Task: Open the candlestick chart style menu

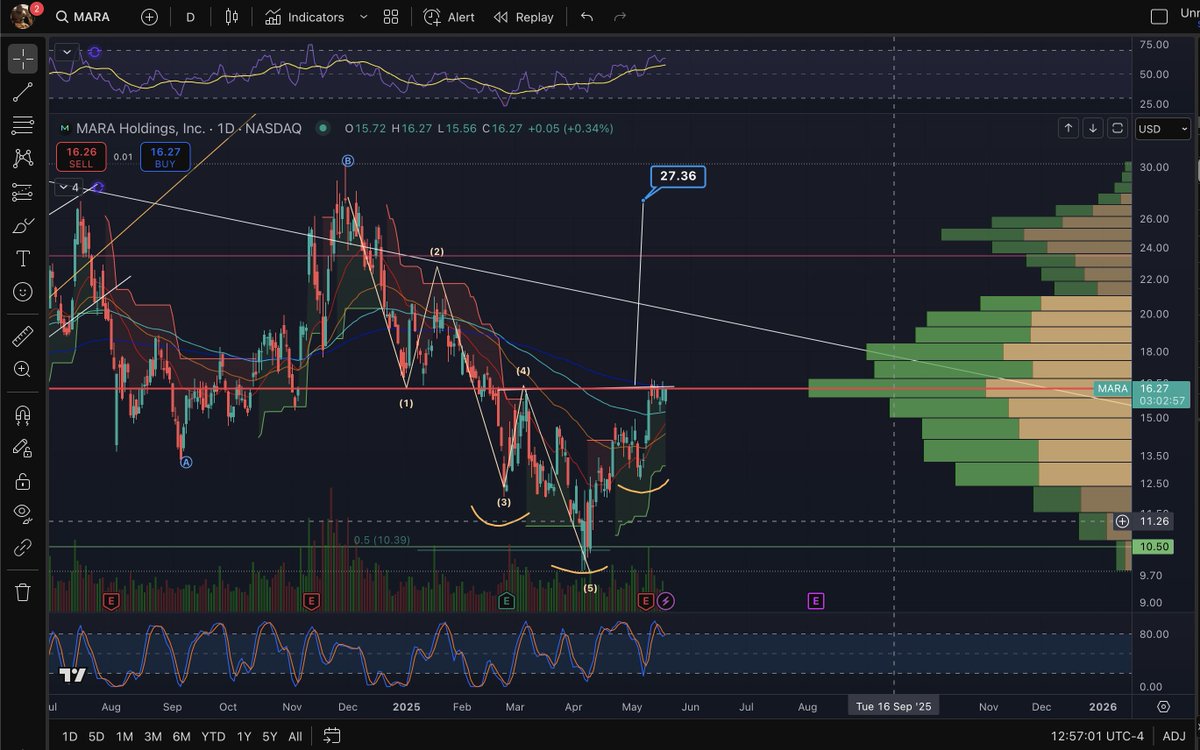Action: coord(232,17)
